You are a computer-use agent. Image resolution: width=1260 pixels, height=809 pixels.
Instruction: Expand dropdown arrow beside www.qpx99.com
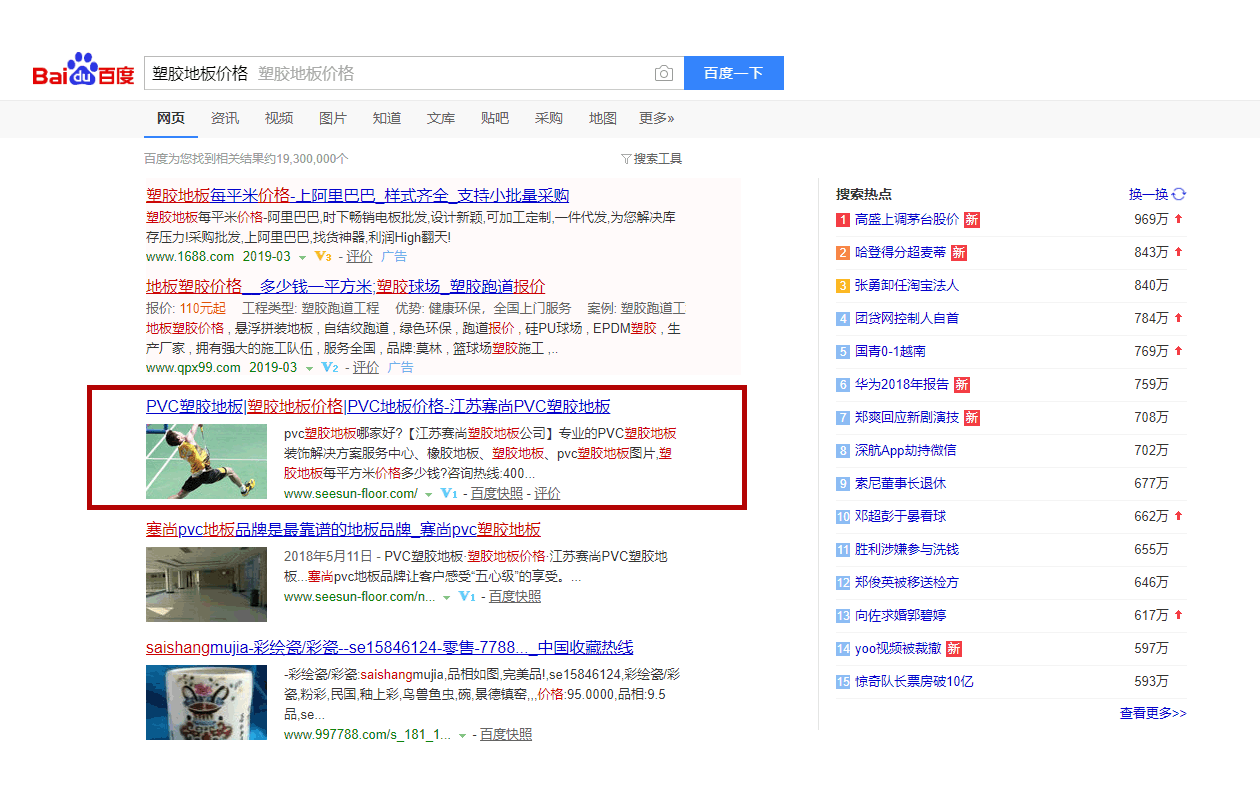(x=309, y=368)
